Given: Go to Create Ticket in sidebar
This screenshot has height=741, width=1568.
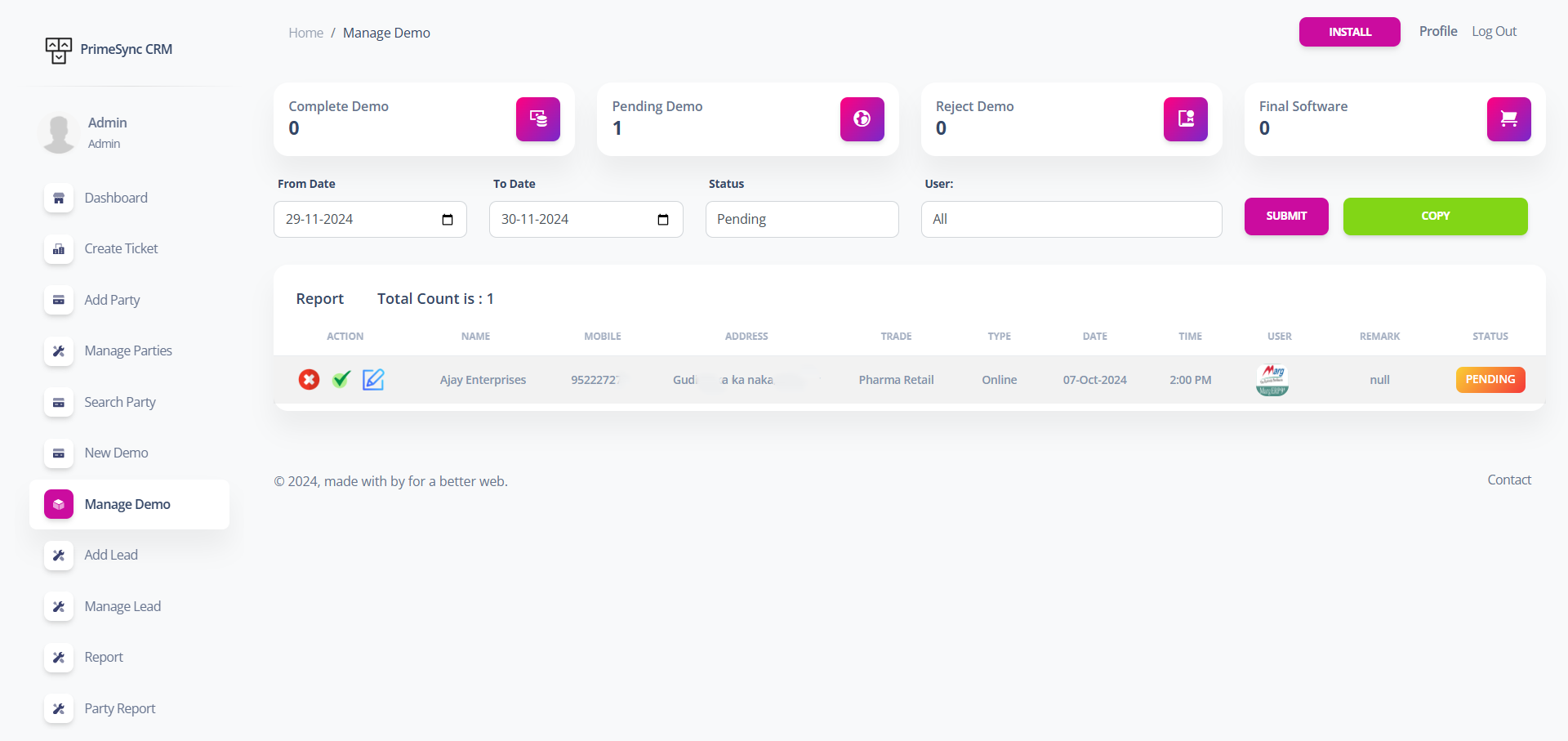Looking at the screenshot, I should coord(121,248).
